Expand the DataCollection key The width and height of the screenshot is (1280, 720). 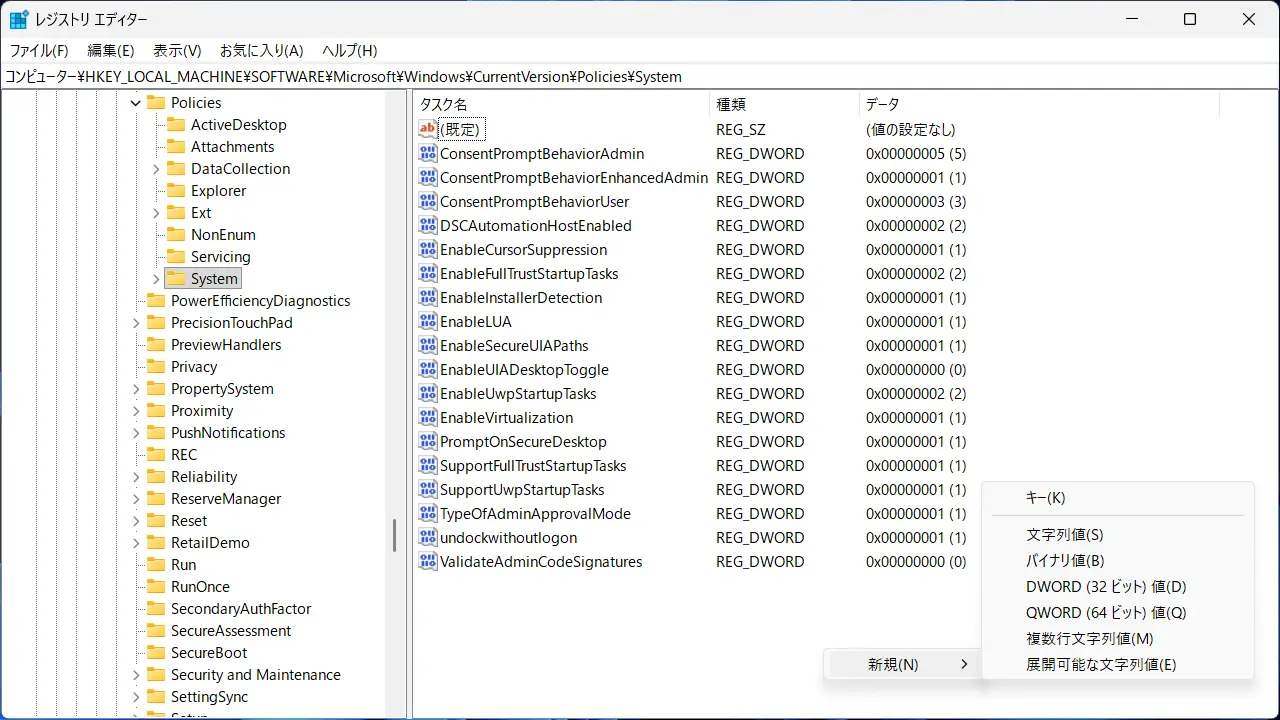click(156, 168)
